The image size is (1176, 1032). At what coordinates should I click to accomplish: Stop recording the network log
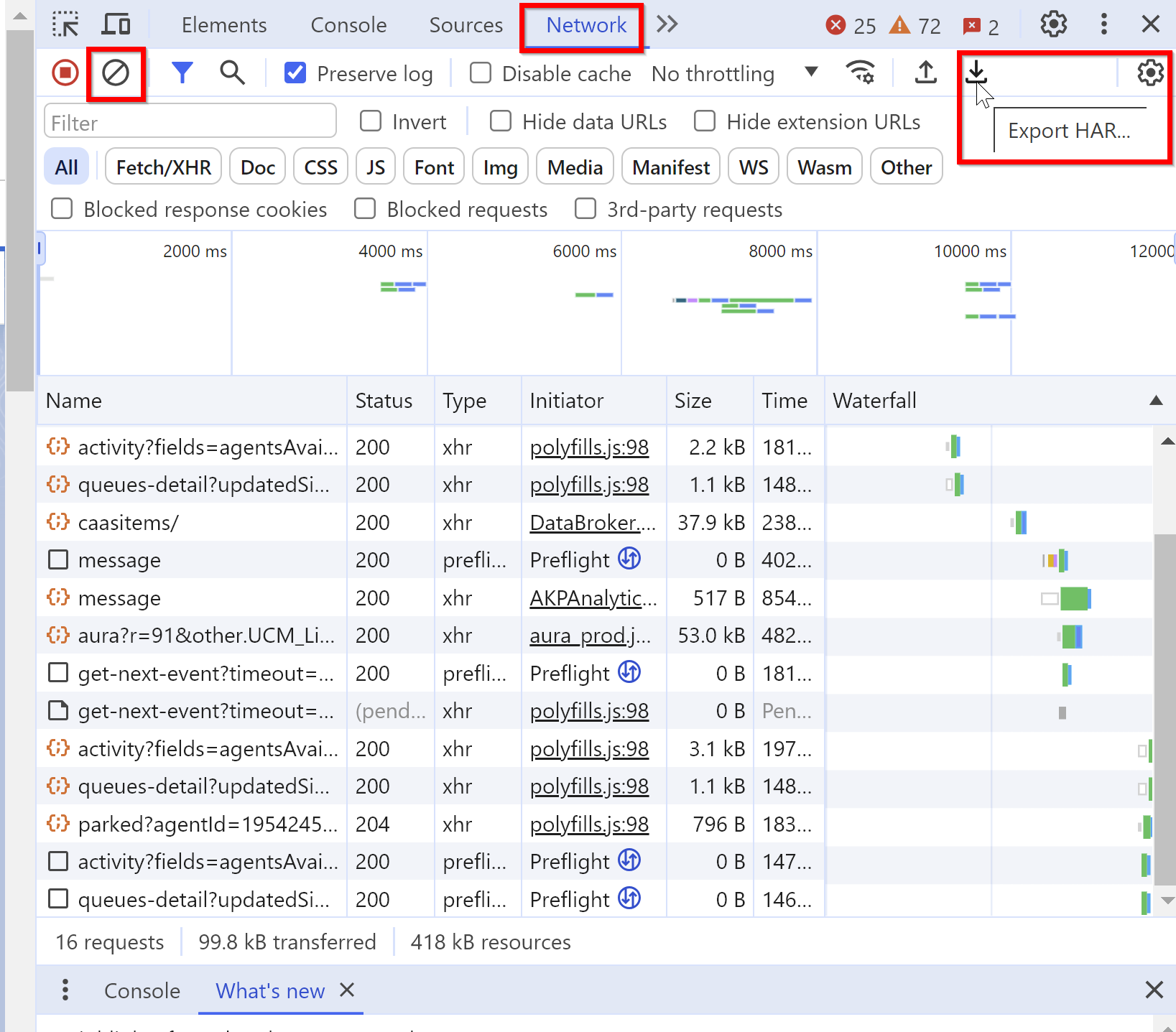coord(65,73)
